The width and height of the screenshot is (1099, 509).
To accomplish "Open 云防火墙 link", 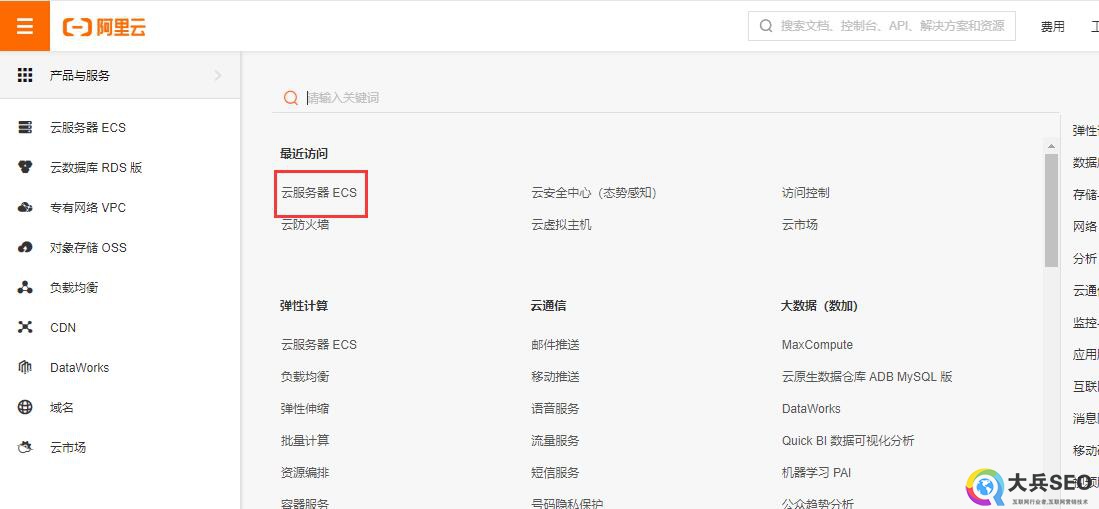I will 305,224.
